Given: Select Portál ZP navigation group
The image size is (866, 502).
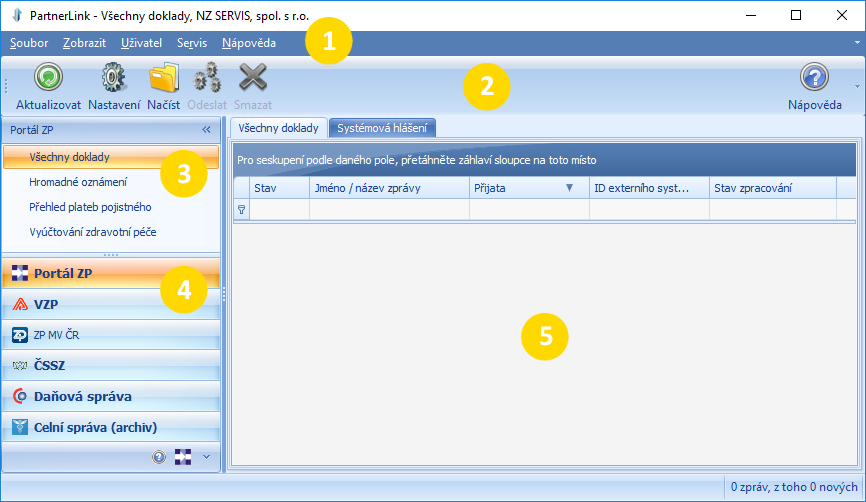Looking at the screenshot, I should (111, 273).
